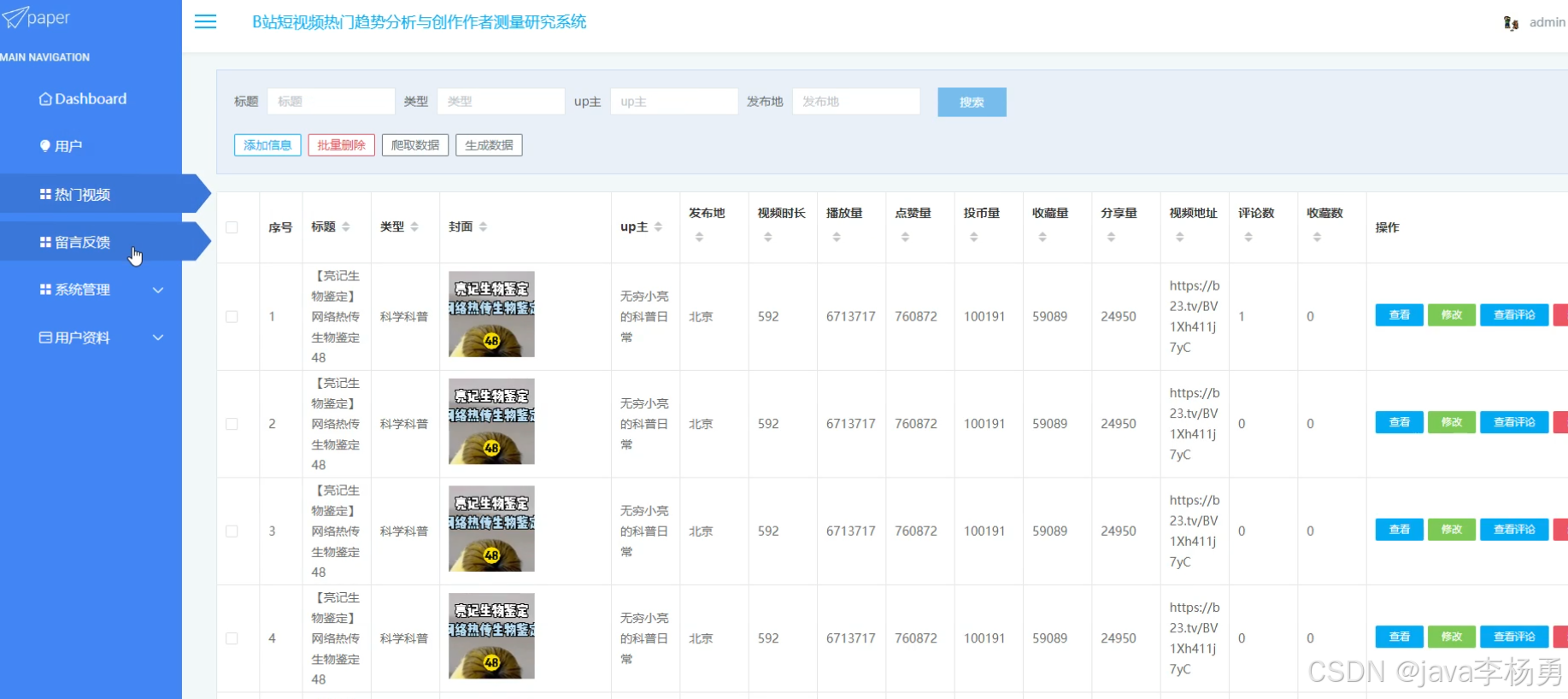Sort by 评论数 using its sort arrows

coord(1248,237)
